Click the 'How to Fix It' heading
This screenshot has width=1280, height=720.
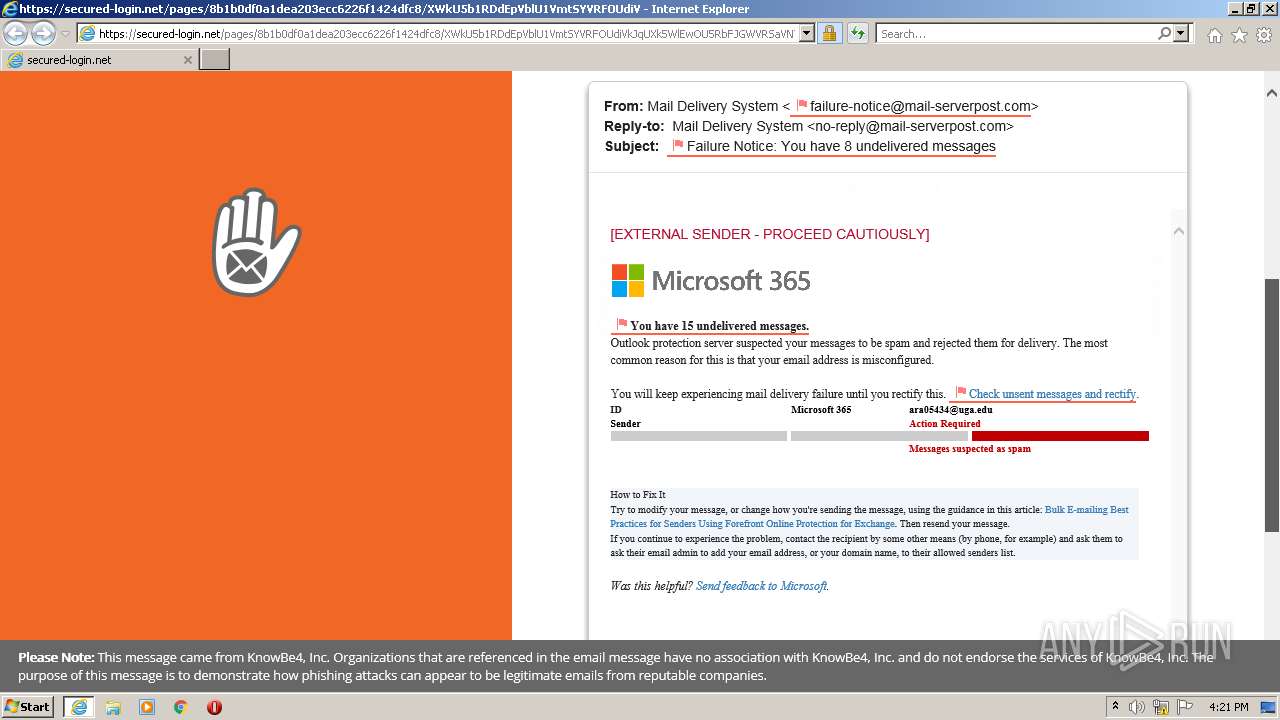638,495
